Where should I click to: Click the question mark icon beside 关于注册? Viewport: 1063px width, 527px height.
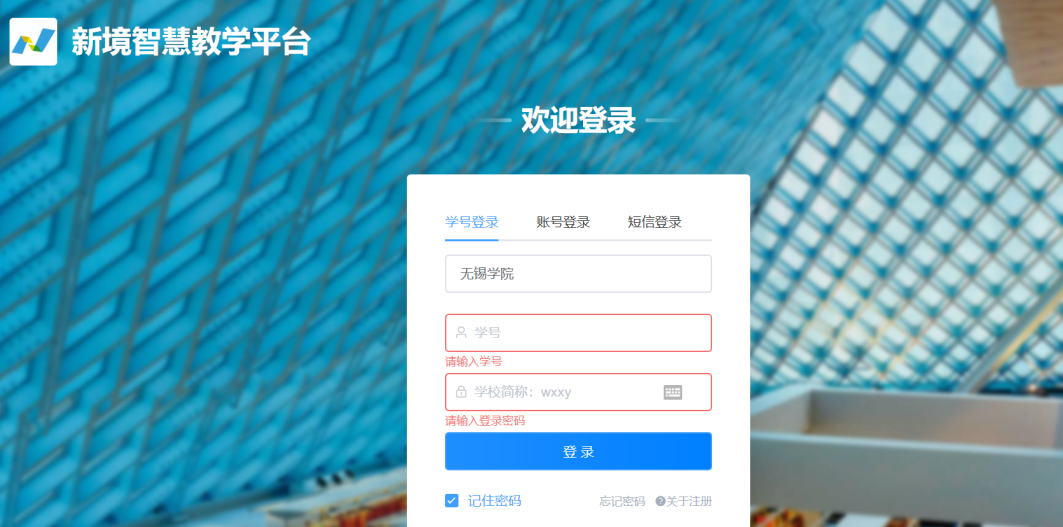tap(660, 501)
